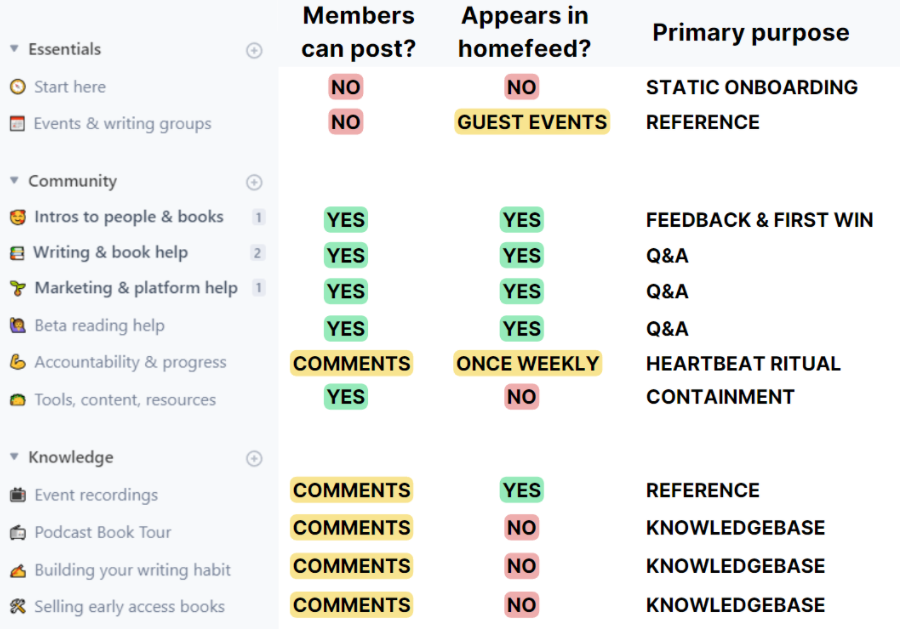903x630 pixels.
Task: Add a space with Essentials plus button
Action: pyautogui.click(x=254, y=50)
